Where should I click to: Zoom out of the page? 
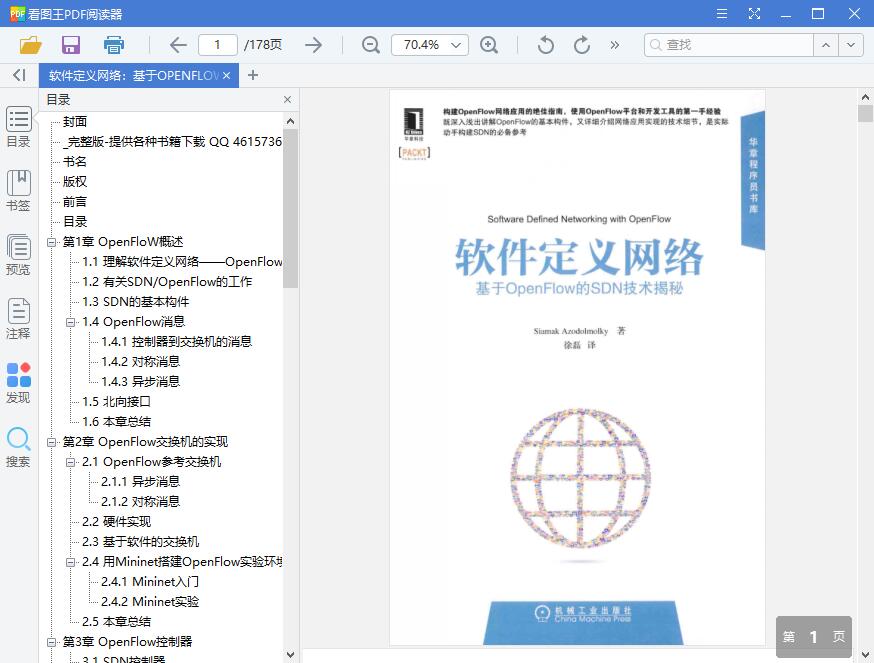click(x=370, y=45)
